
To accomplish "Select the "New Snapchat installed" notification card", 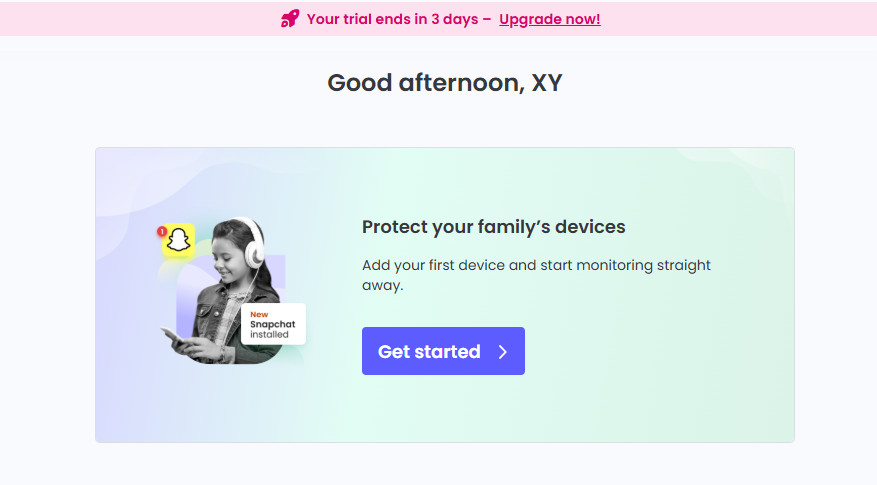I will coord(273,325).
